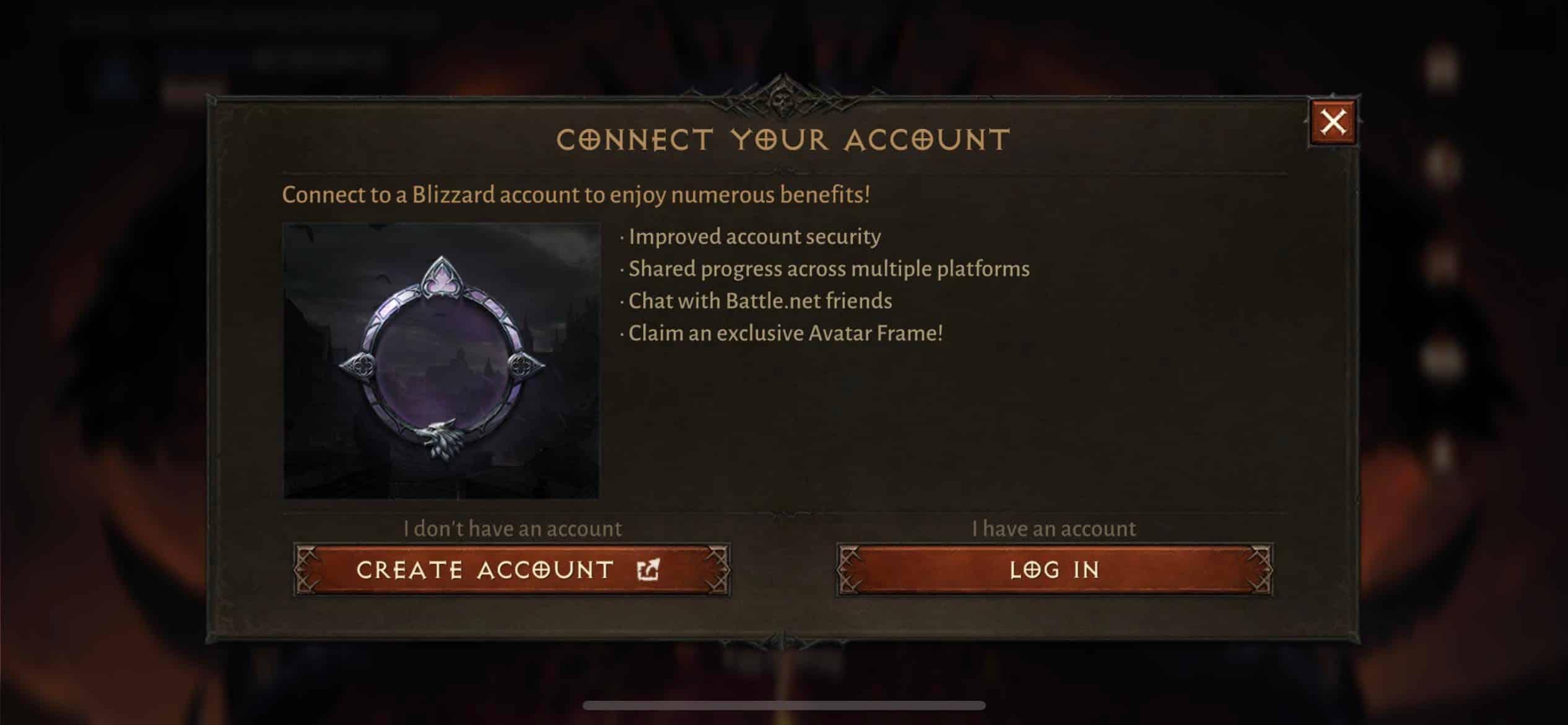
Task: Click the Chat with Battle.net friends line
Action: [756, 301]
